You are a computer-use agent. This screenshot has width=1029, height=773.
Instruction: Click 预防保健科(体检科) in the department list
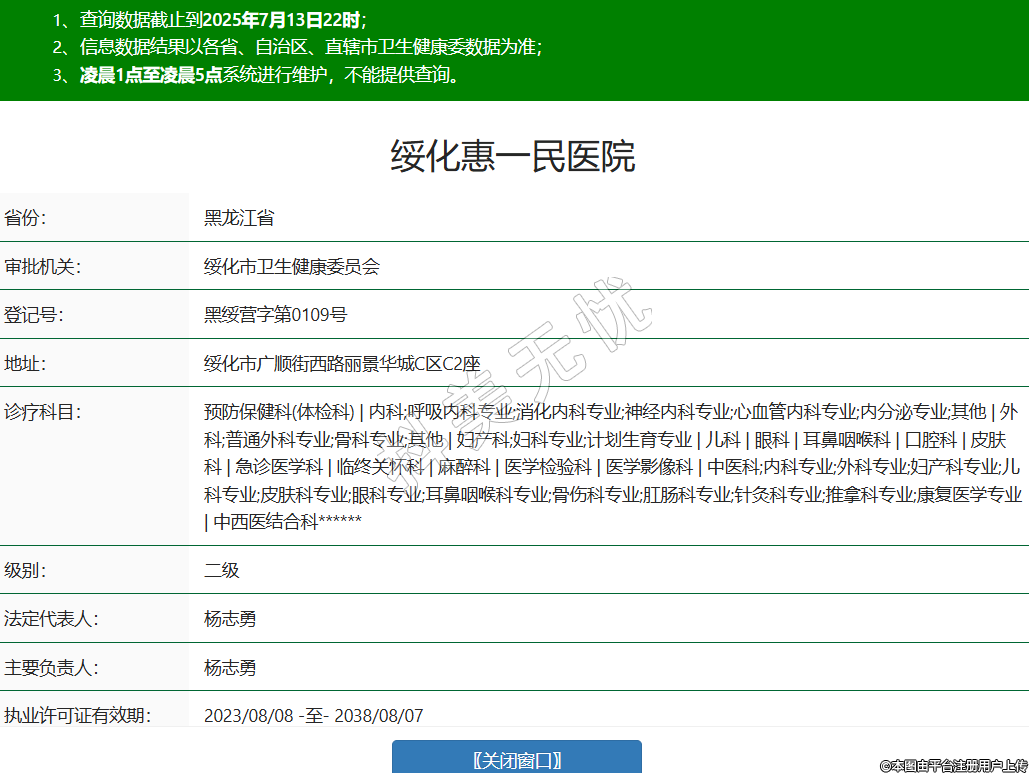[x=279, y=412]
